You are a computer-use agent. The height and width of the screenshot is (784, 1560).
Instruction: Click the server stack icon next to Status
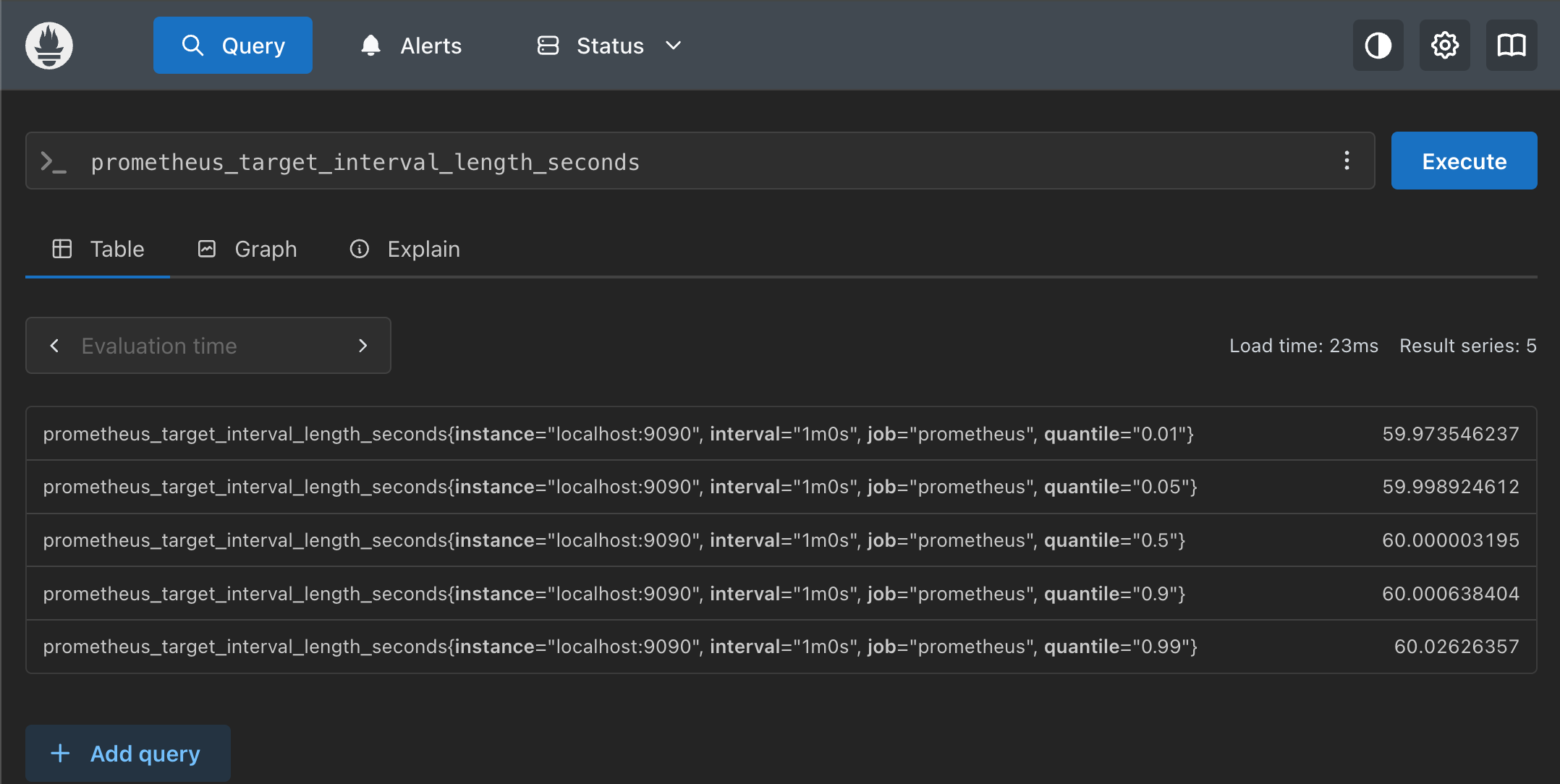(x=547, y=45)
